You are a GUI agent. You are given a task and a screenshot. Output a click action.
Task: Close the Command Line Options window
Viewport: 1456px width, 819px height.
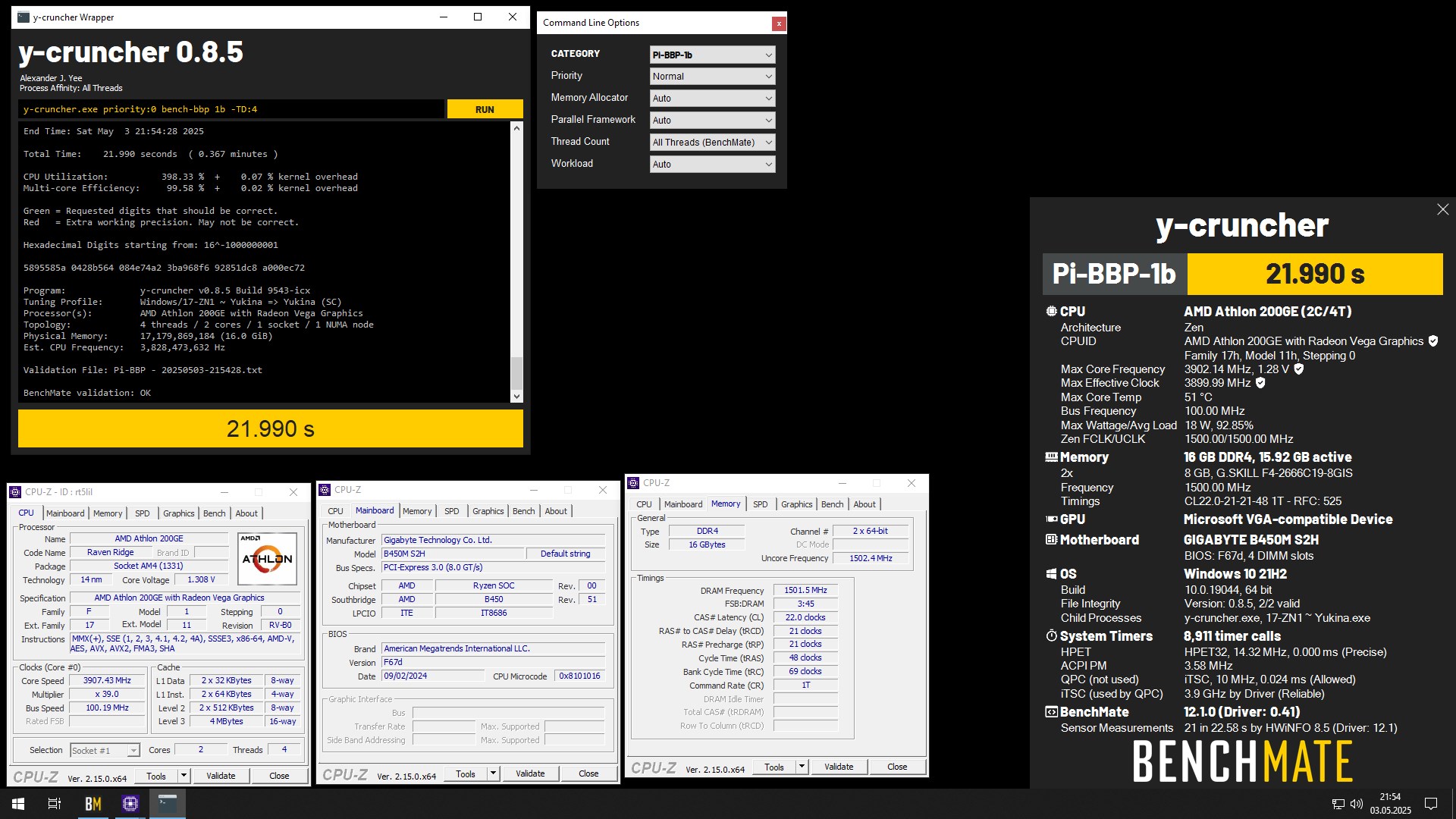coord(778,24)
